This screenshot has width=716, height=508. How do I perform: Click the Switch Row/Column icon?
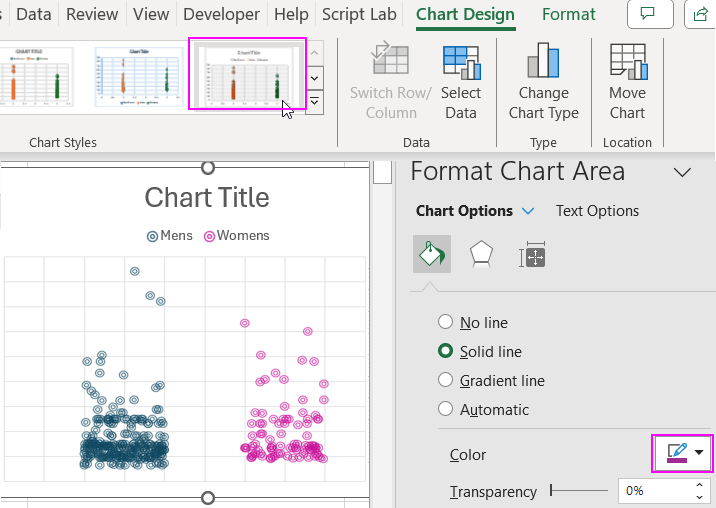(x=390, y=58)
